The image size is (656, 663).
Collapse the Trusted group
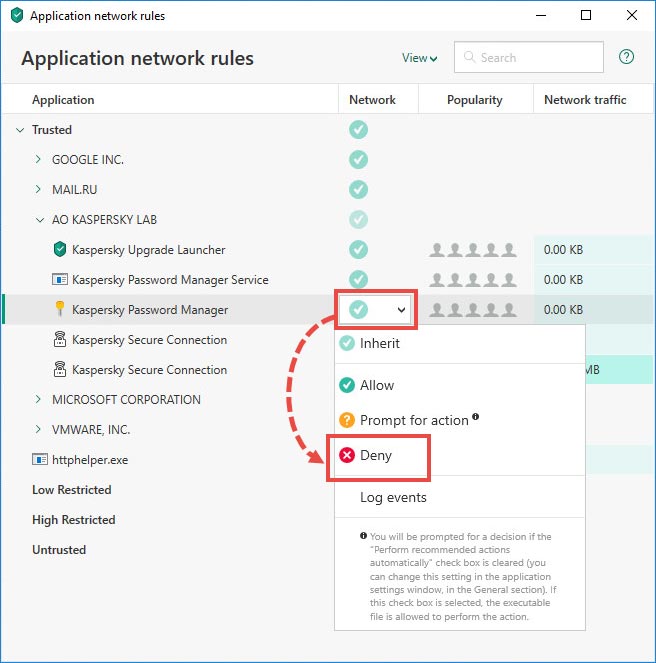20,130
